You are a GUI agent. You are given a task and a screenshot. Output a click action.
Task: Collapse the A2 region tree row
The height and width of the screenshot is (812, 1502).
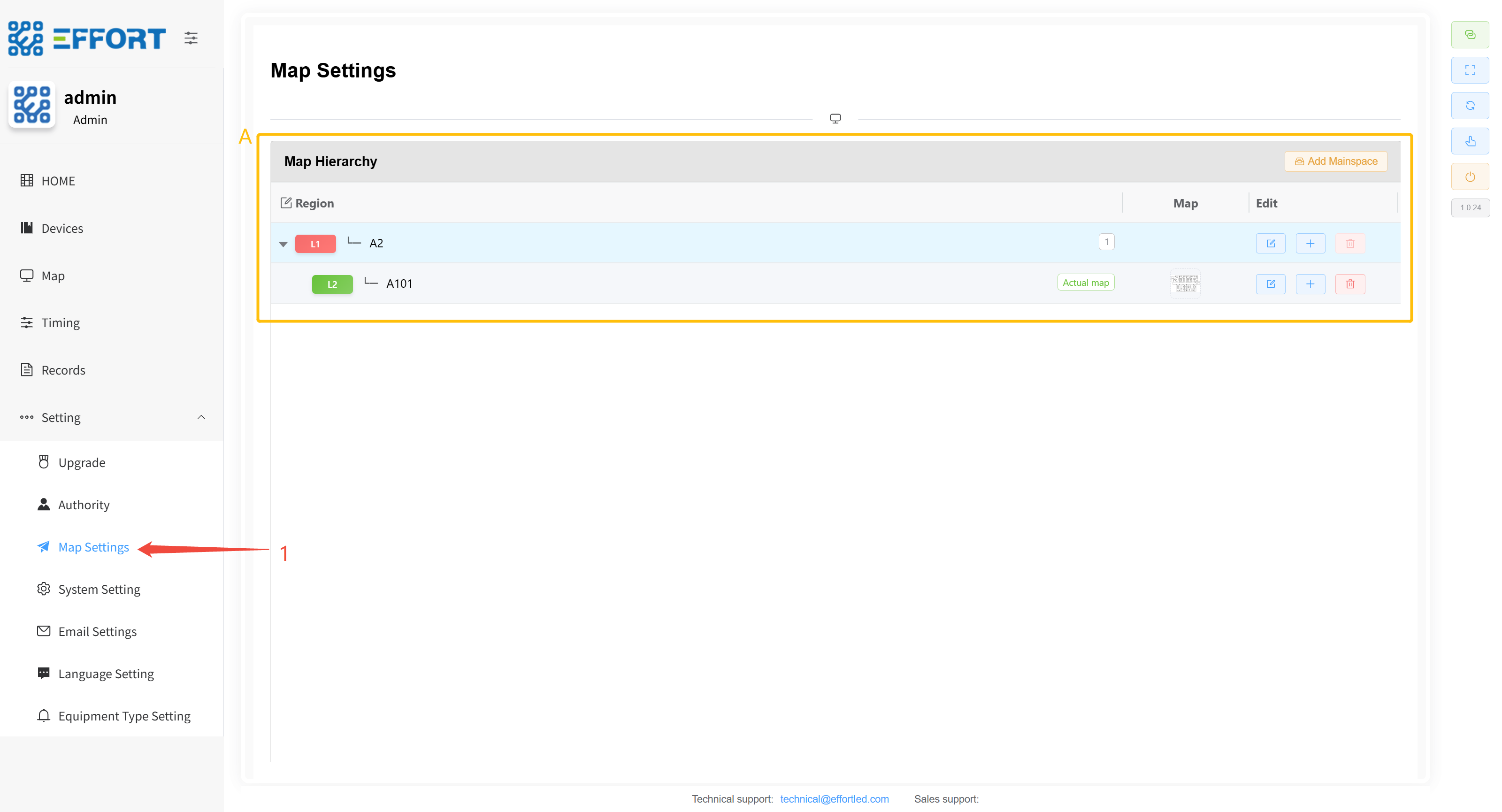coord(284,244)
